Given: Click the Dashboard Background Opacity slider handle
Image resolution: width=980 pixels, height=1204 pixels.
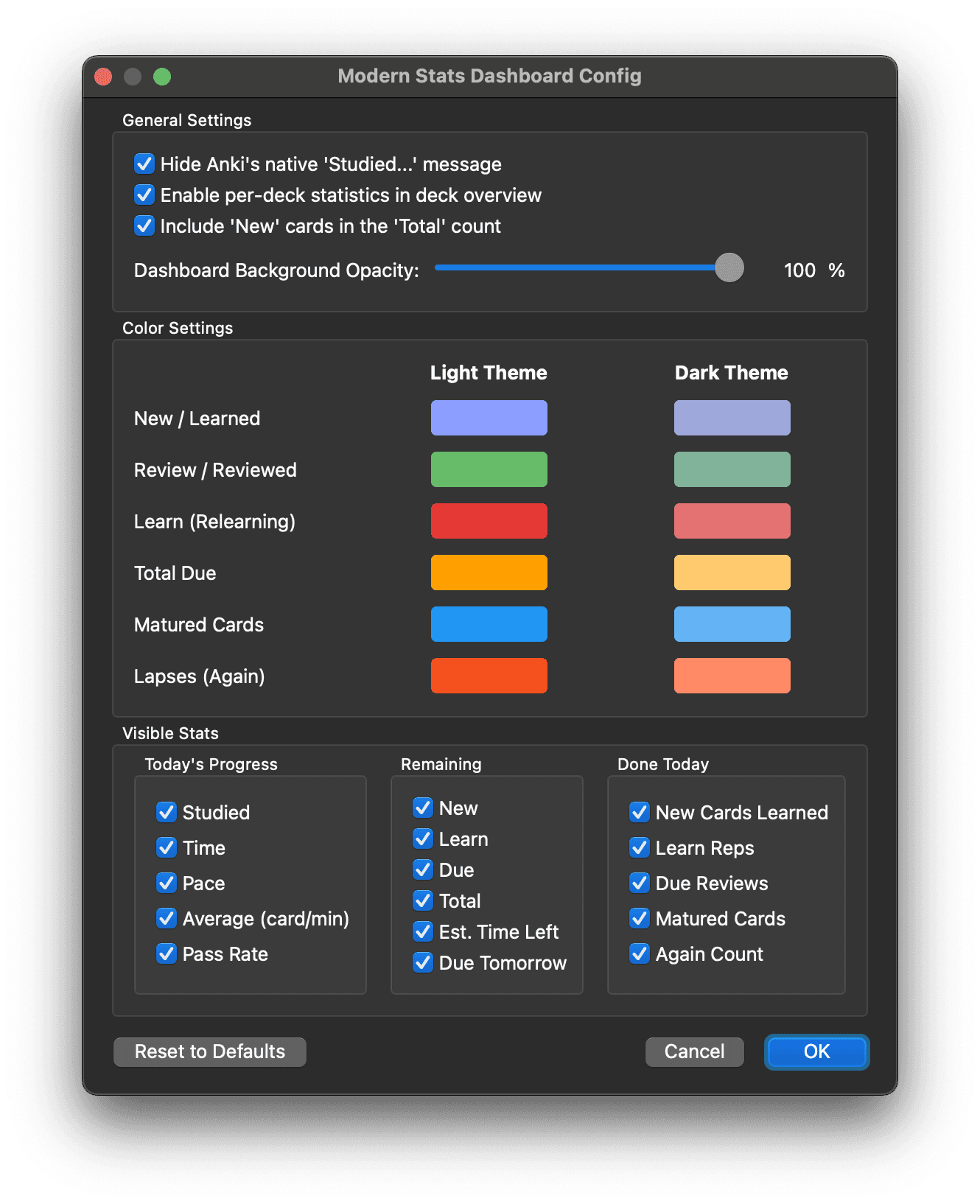Looking at the screenshot, I should click(729, 267).
